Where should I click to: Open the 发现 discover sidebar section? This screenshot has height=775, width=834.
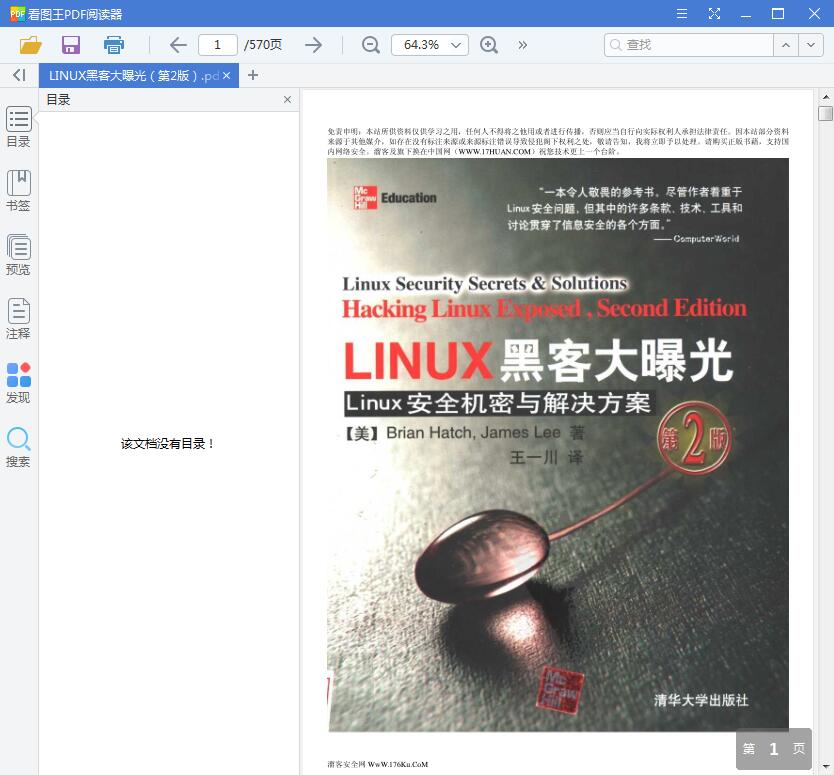(x=19, y=383)
